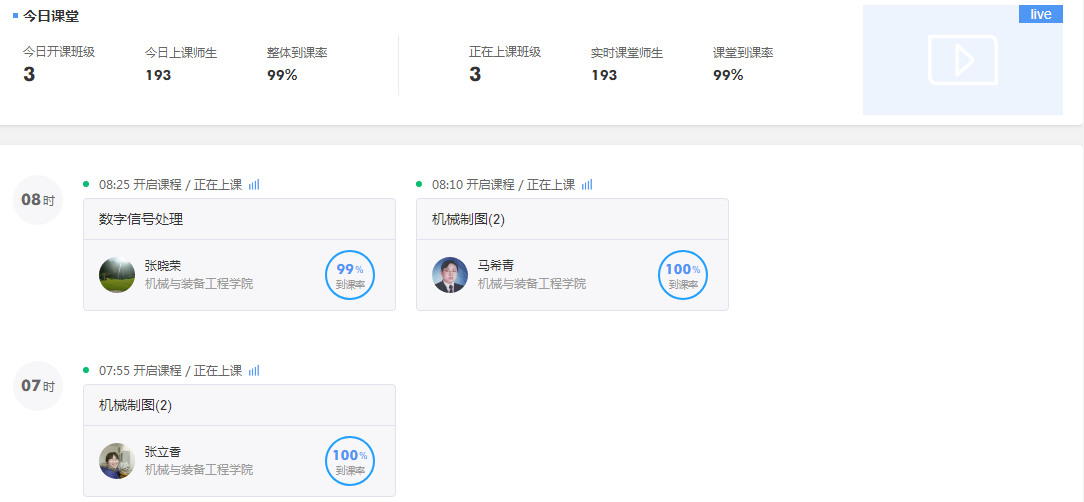Click the 100% attendance ring for 马希青
Screen dimensions: 1084x502
683,275
